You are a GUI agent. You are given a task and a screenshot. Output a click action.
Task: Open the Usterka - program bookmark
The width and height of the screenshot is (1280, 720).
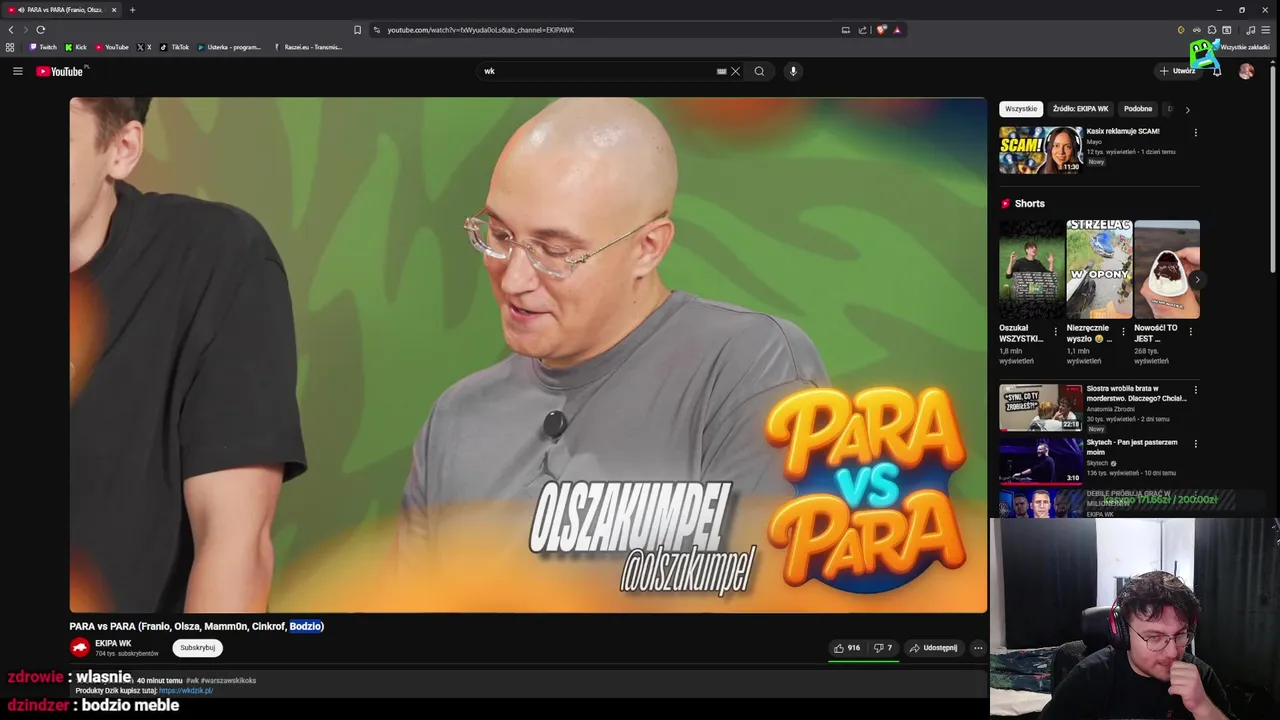[x=229, y=47]
